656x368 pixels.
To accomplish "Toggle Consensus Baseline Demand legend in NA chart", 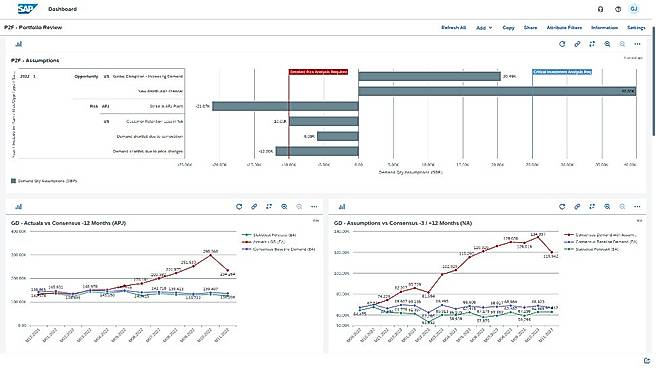I will click(x=601, y=242).
